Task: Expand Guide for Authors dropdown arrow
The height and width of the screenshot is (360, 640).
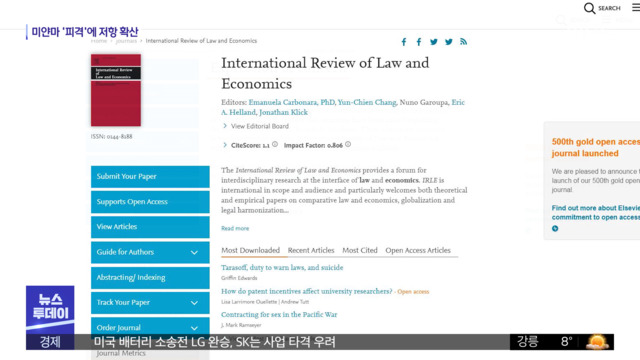Action: (194, 253)
